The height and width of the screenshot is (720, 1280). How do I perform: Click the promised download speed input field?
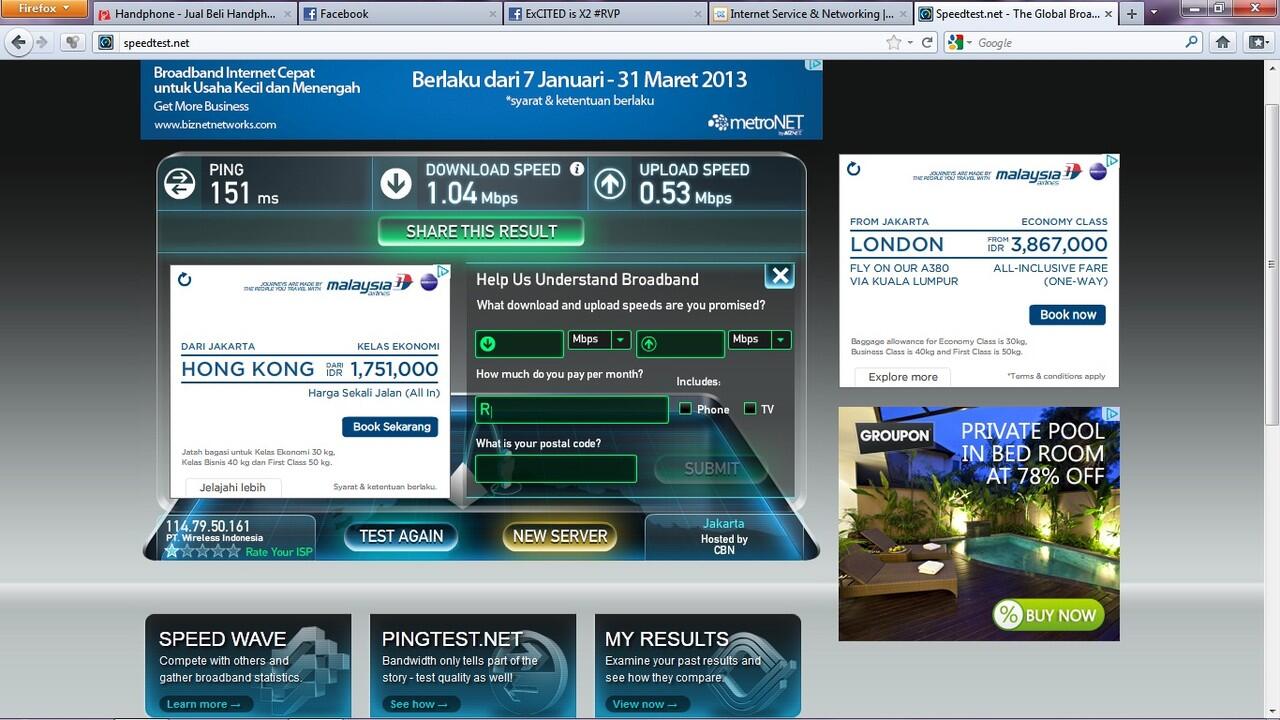pos(519,343)
